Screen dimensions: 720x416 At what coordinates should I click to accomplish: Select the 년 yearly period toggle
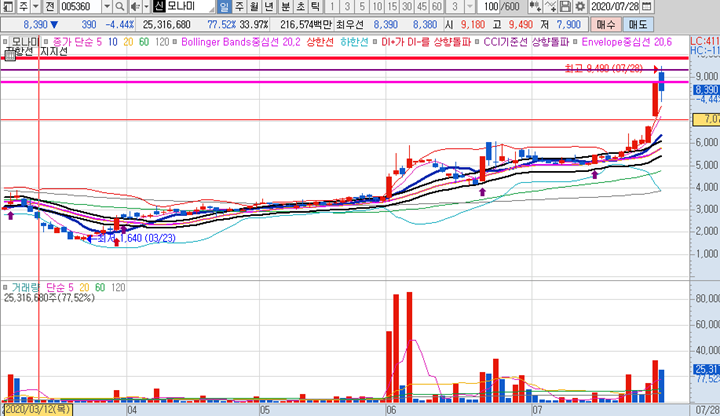tap(270, 6)
